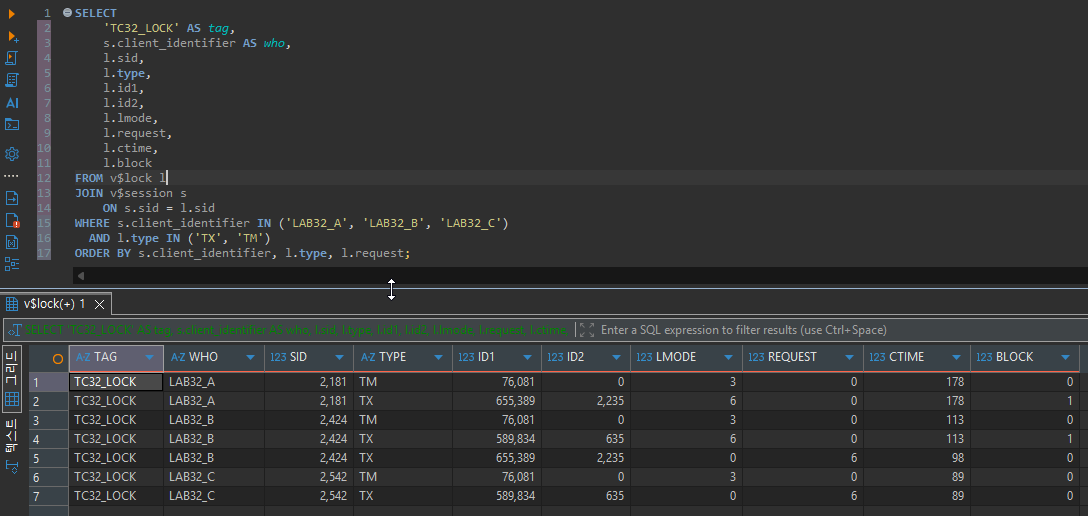The width and height of the screenshot is (1088, 516).
Task: Select ID1 655,389 cell in row 5
Action: pos(497,458)
